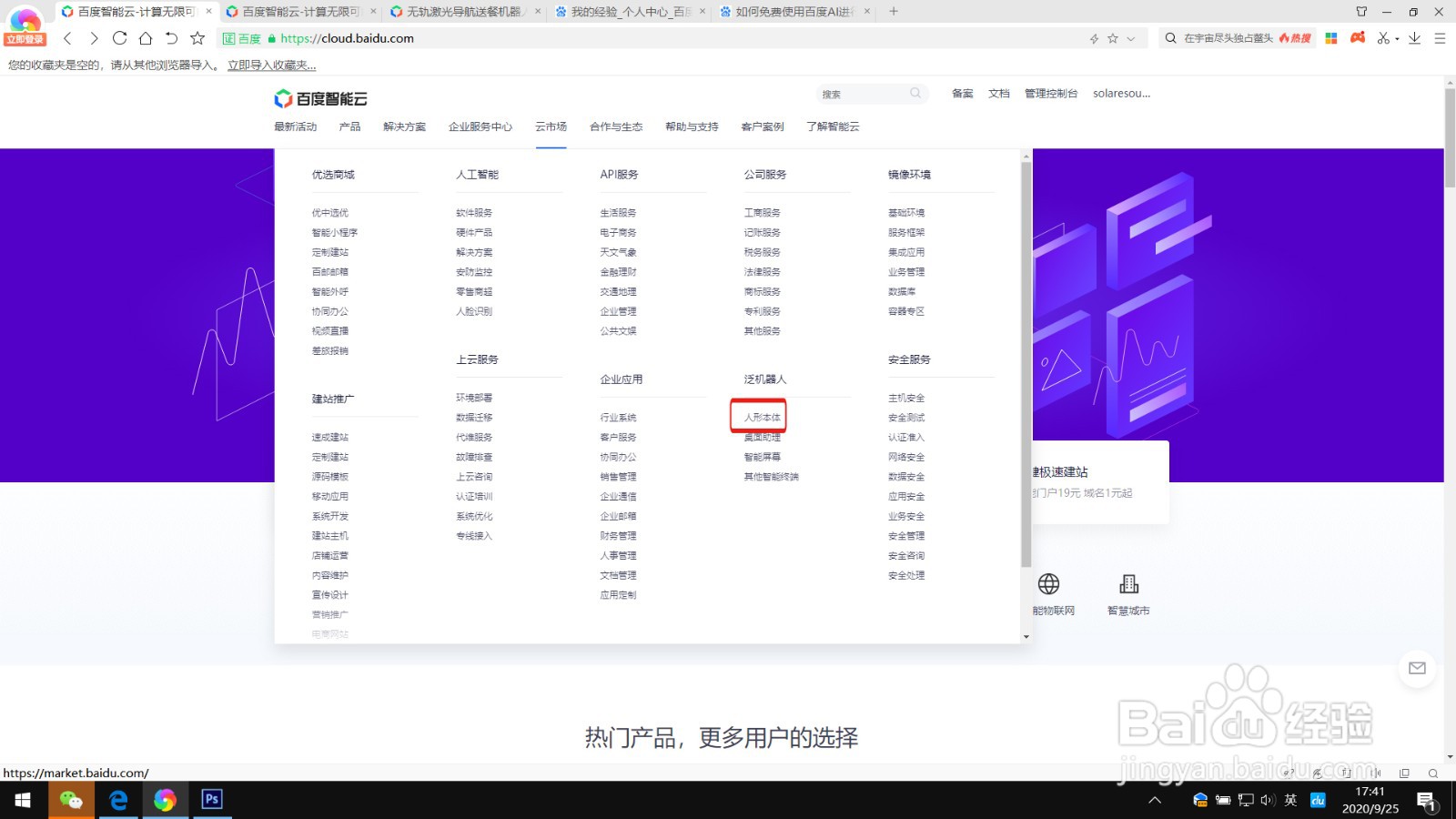Click the undo-close-tab restore icon
This screenshot has height=819, width=1456.
(x=171, y=38)
